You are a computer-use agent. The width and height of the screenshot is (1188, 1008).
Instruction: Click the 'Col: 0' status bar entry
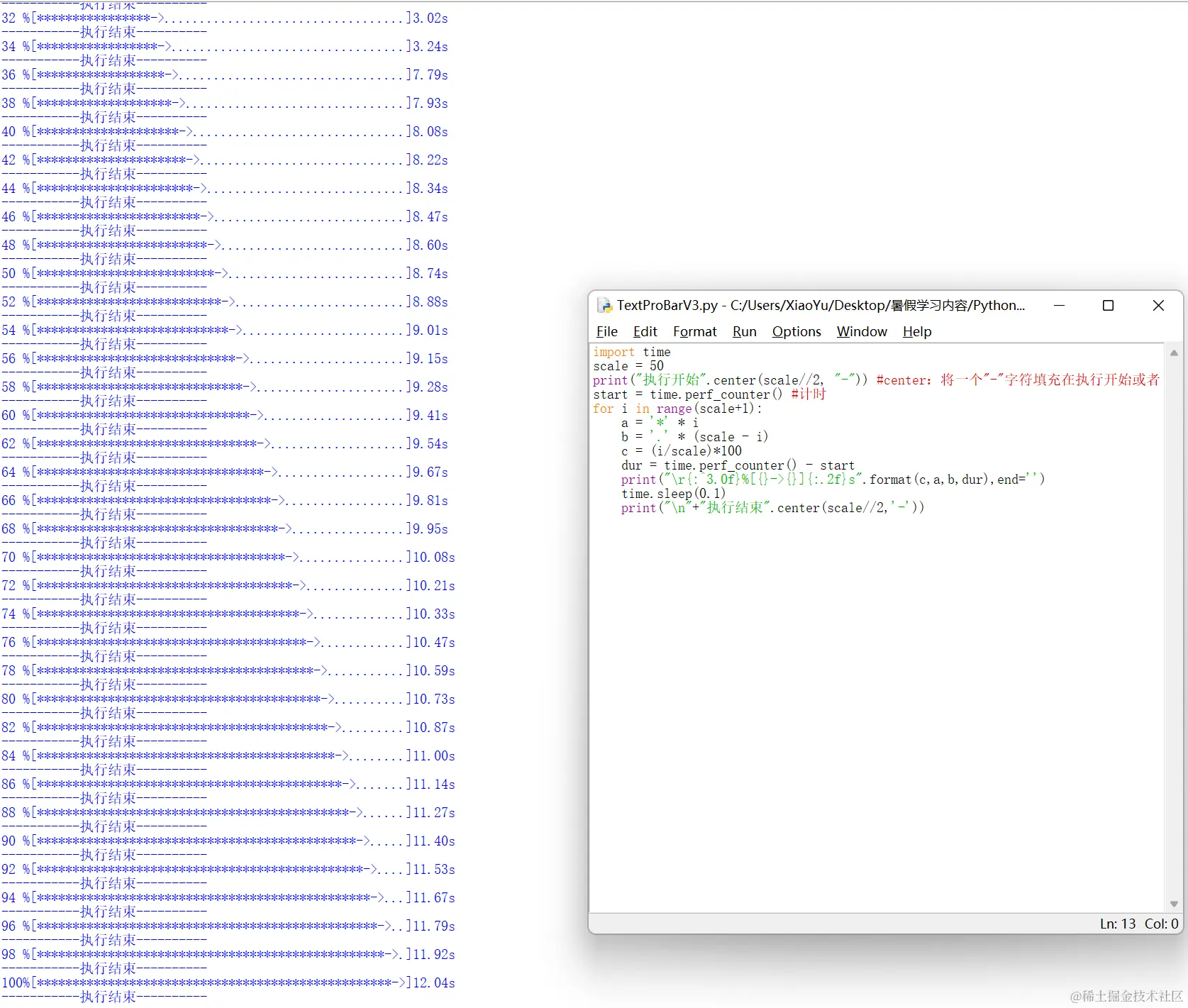1162,924
